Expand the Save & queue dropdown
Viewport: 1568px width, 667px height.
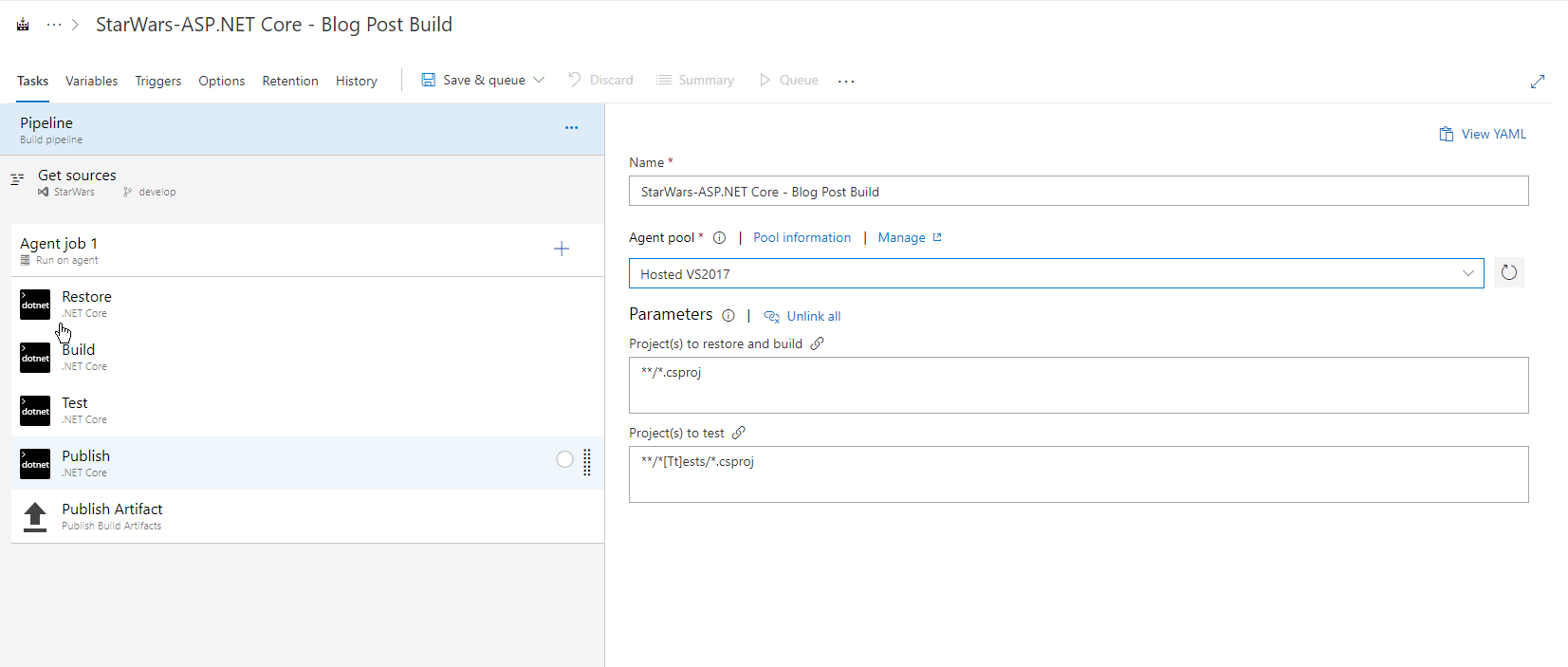[539, 81]
